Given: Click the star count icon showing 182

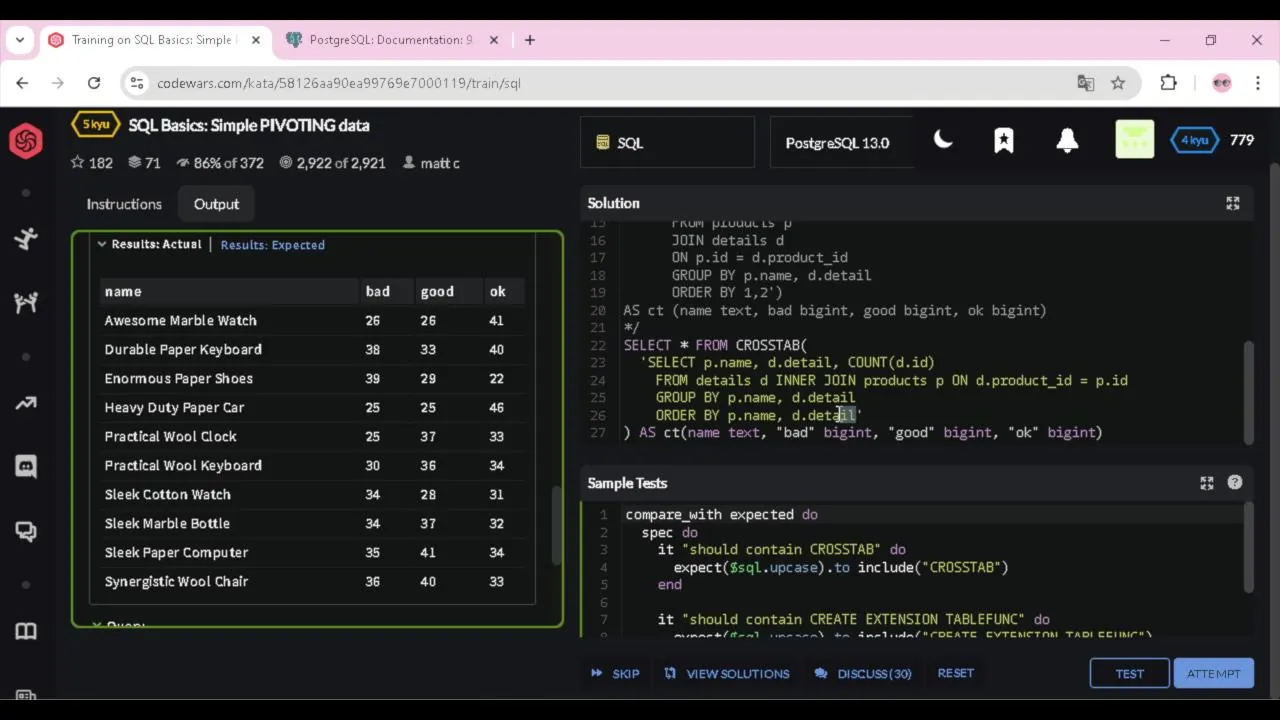Looking at the screenshot, I should (78, 163).
